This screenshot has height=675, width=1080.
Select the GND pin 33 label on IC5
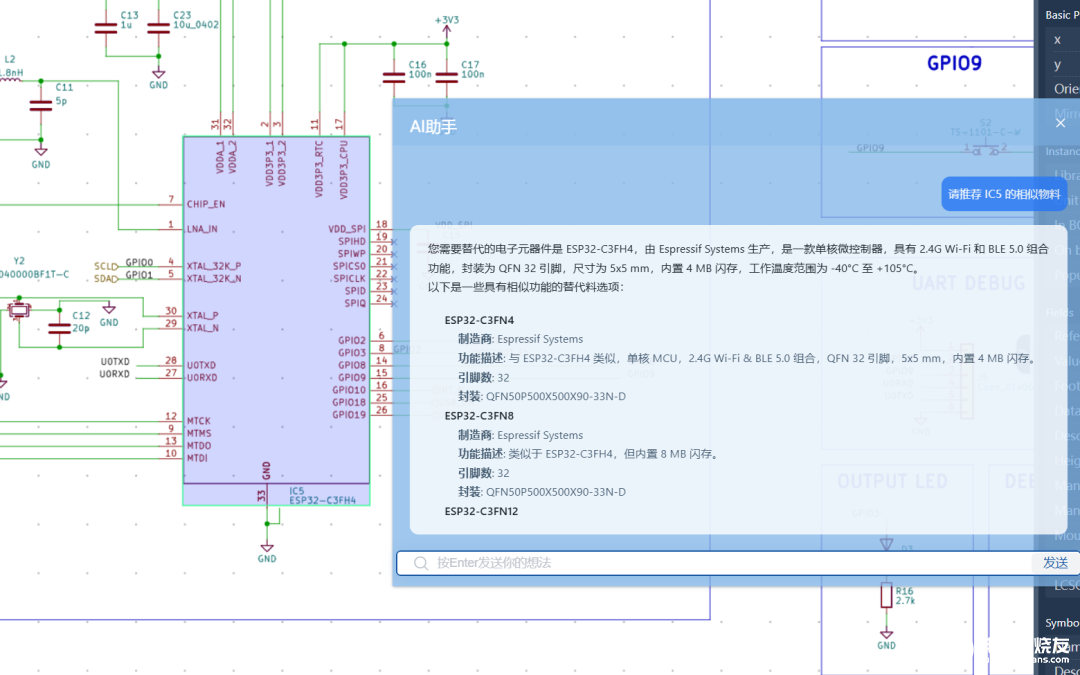click(267, 471)
